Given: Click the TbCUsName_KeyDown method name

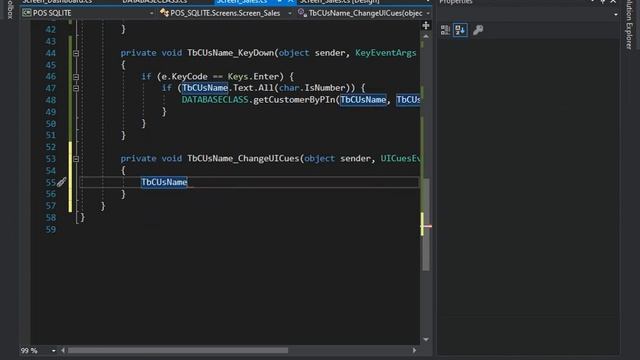Looking at the screenshot, I should tap(231, 53).
